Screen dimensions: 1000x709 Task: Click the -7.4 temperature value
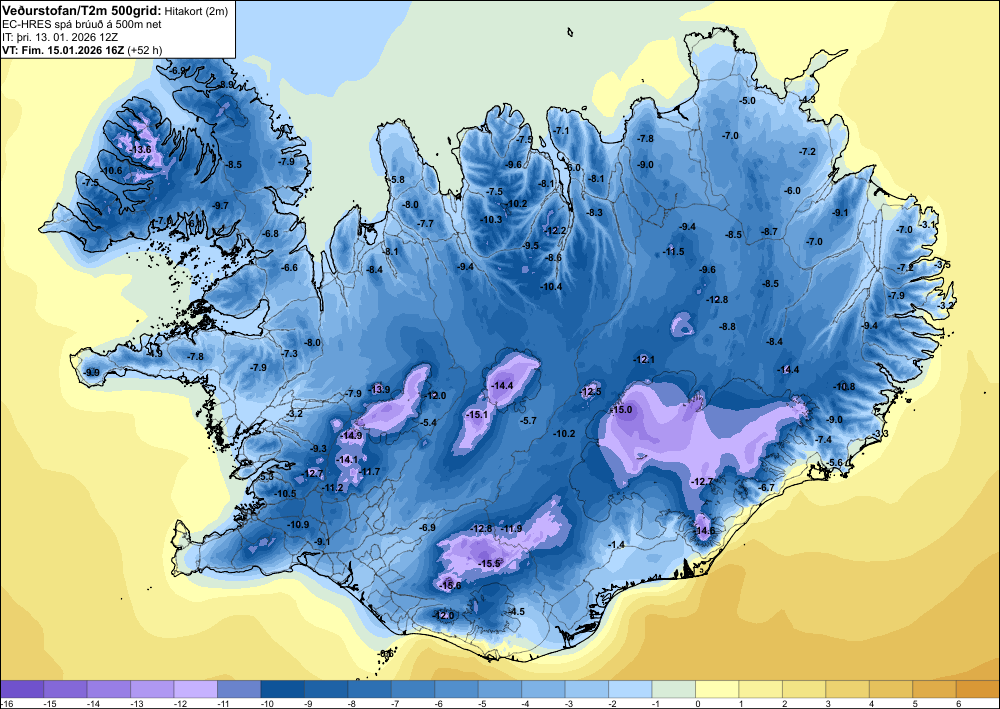824,440
